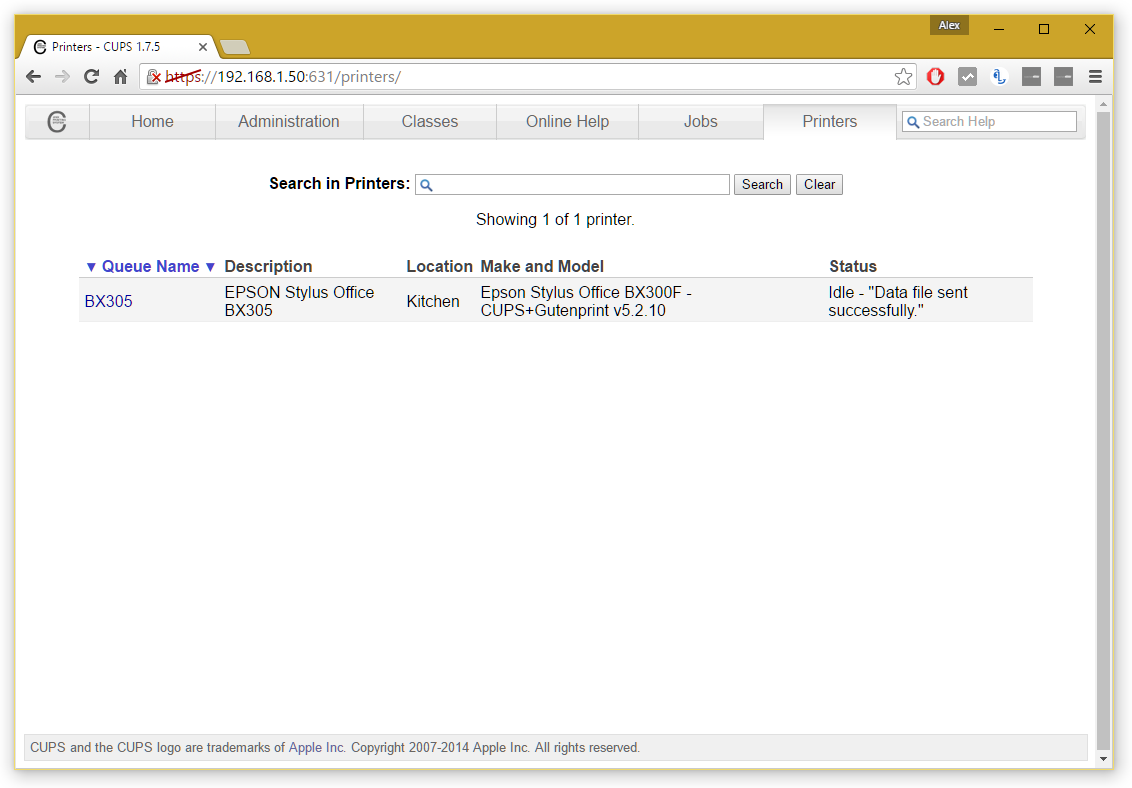This screenshot has height=788, width=1132.
Task: Click the browser forward arrow
Action: tap(62, 76)
